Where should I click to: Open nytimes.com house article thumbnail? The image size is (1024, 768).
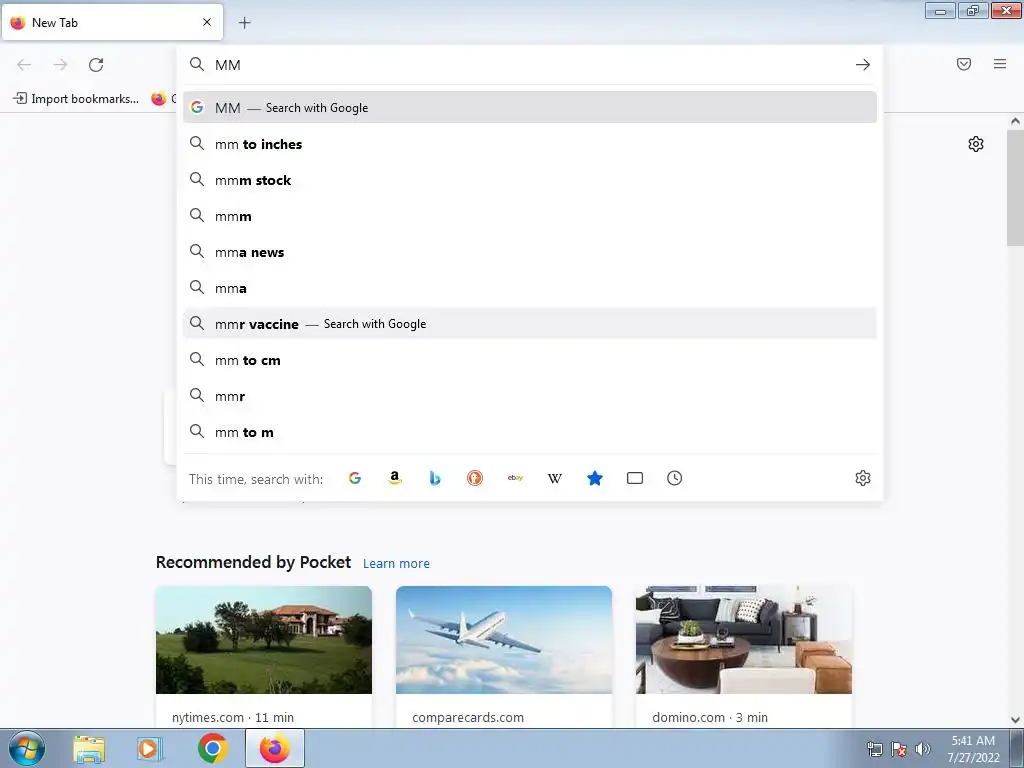tap(264, 640)
